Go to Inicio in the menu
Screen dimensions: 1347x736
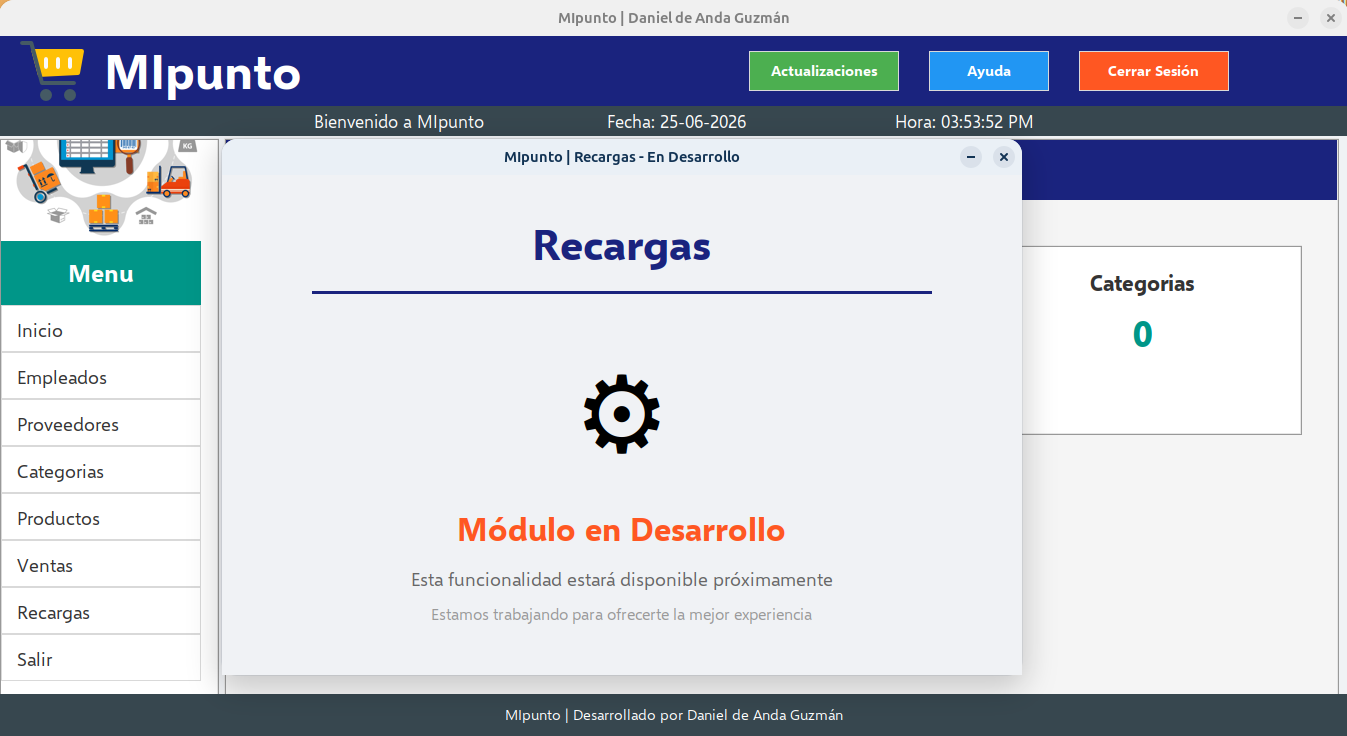(101, 330)
